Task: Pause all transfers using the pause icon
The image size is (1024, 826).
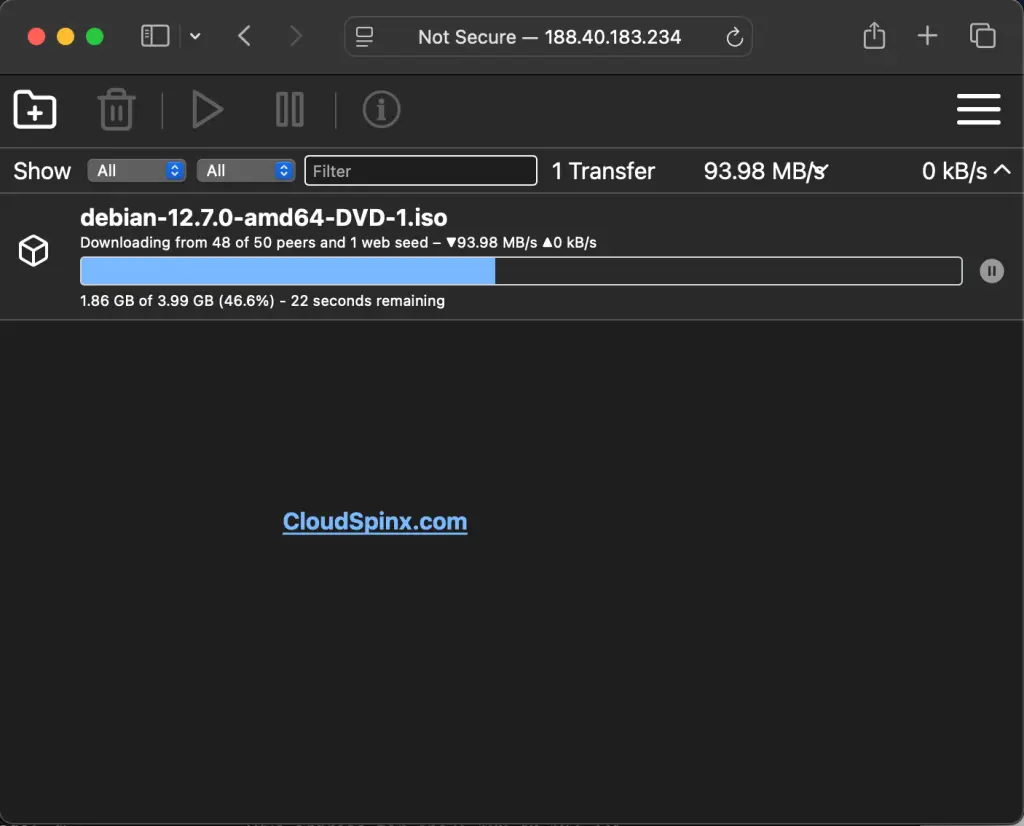Action: coord(289,109)
